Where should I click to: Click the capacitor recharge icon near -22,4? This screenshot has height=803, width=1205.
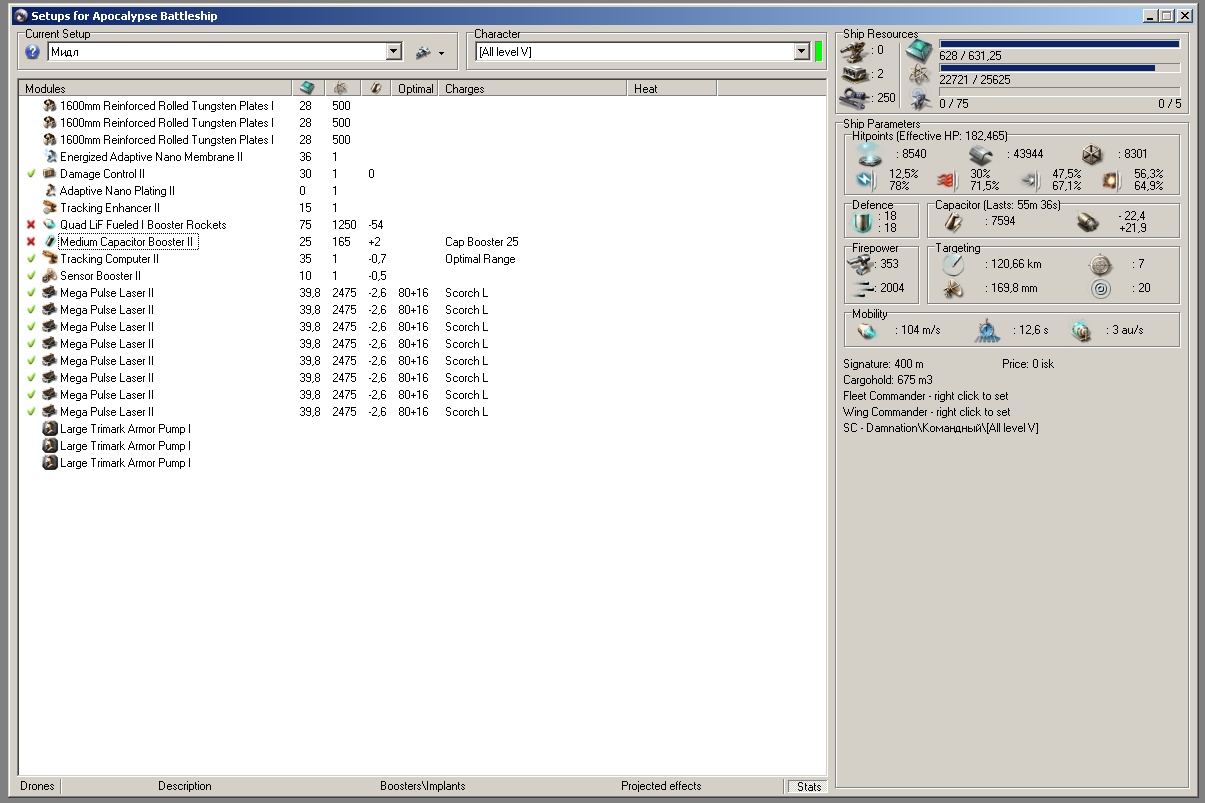coord(1089,222)
